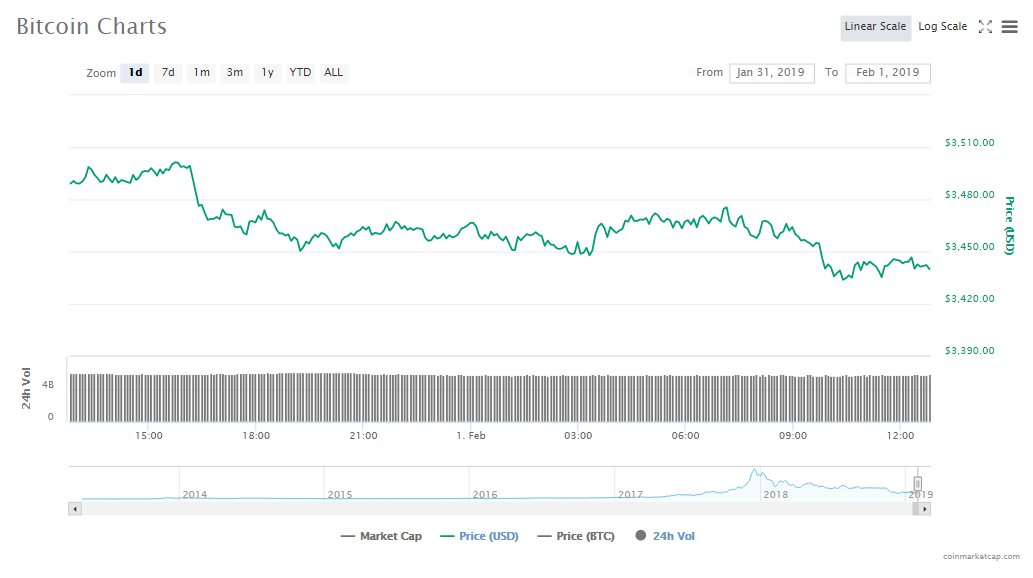
Task: Grab the navigator range handle
Action: [918, 484]
